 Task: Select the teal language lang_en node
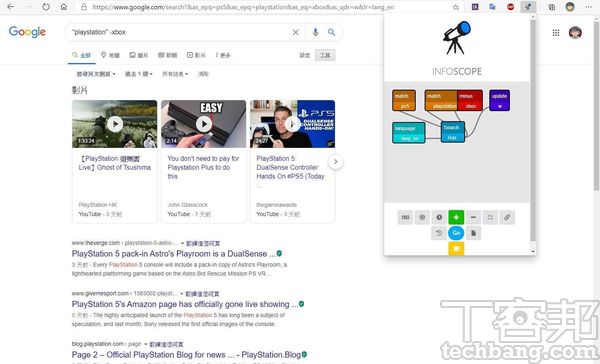409,133
